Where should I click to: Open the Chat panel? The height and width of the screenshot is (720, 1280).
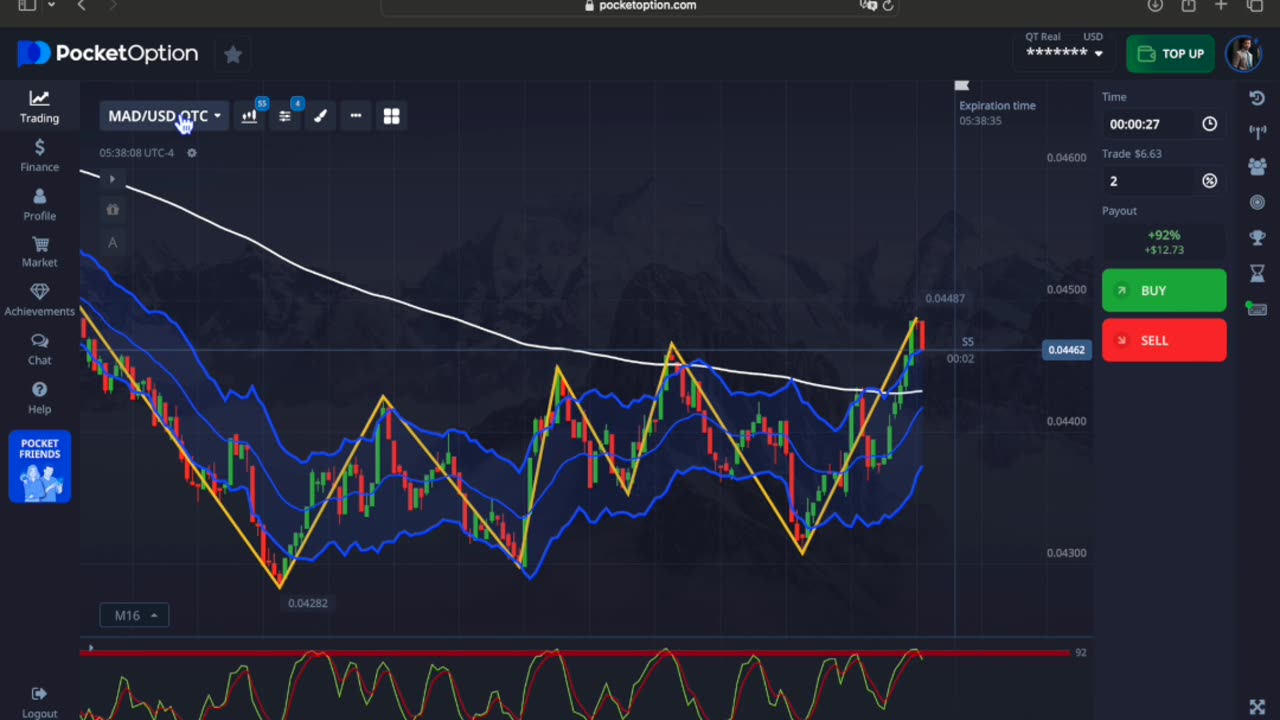click(x=39, y=349)
